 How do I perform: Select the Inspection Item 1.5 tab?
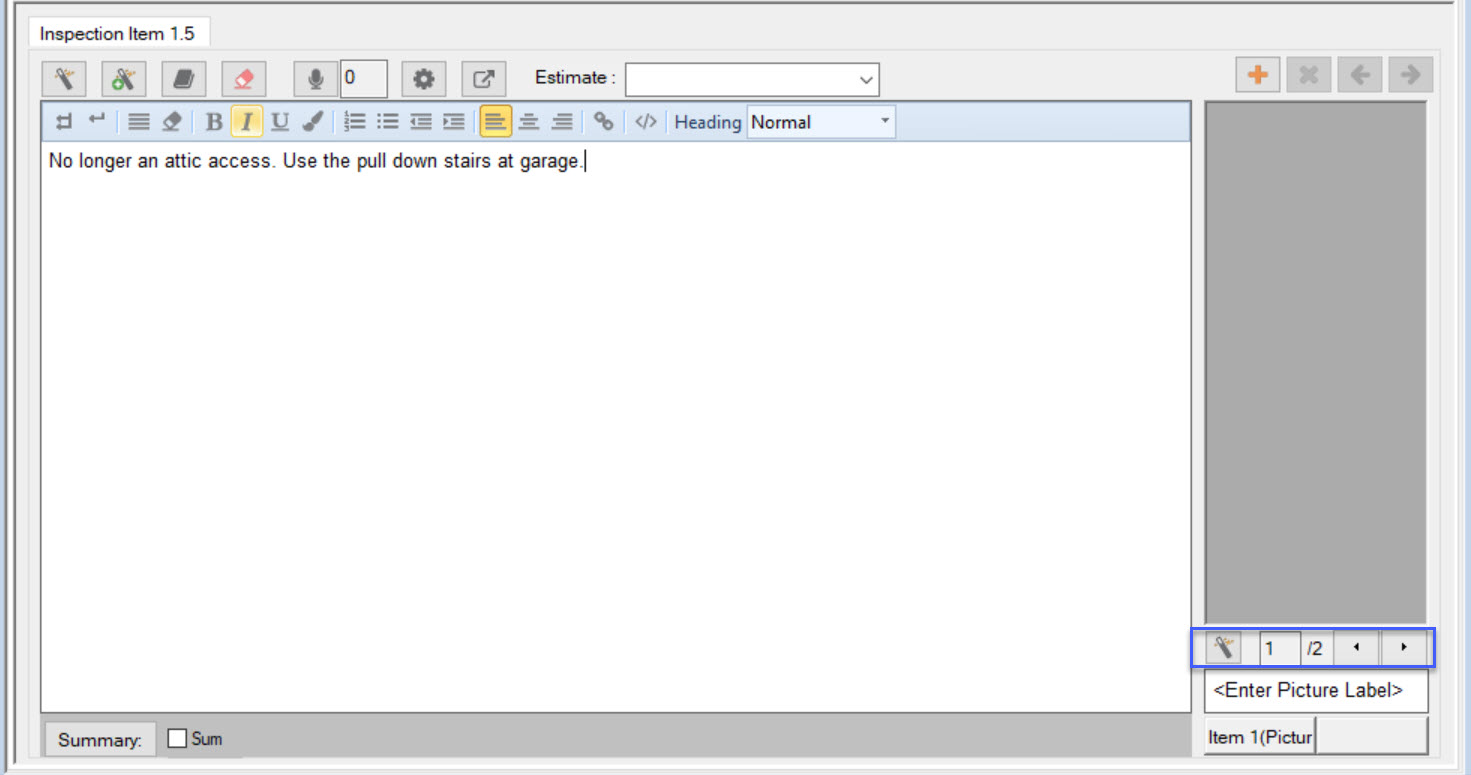click(x=117, y=34)
